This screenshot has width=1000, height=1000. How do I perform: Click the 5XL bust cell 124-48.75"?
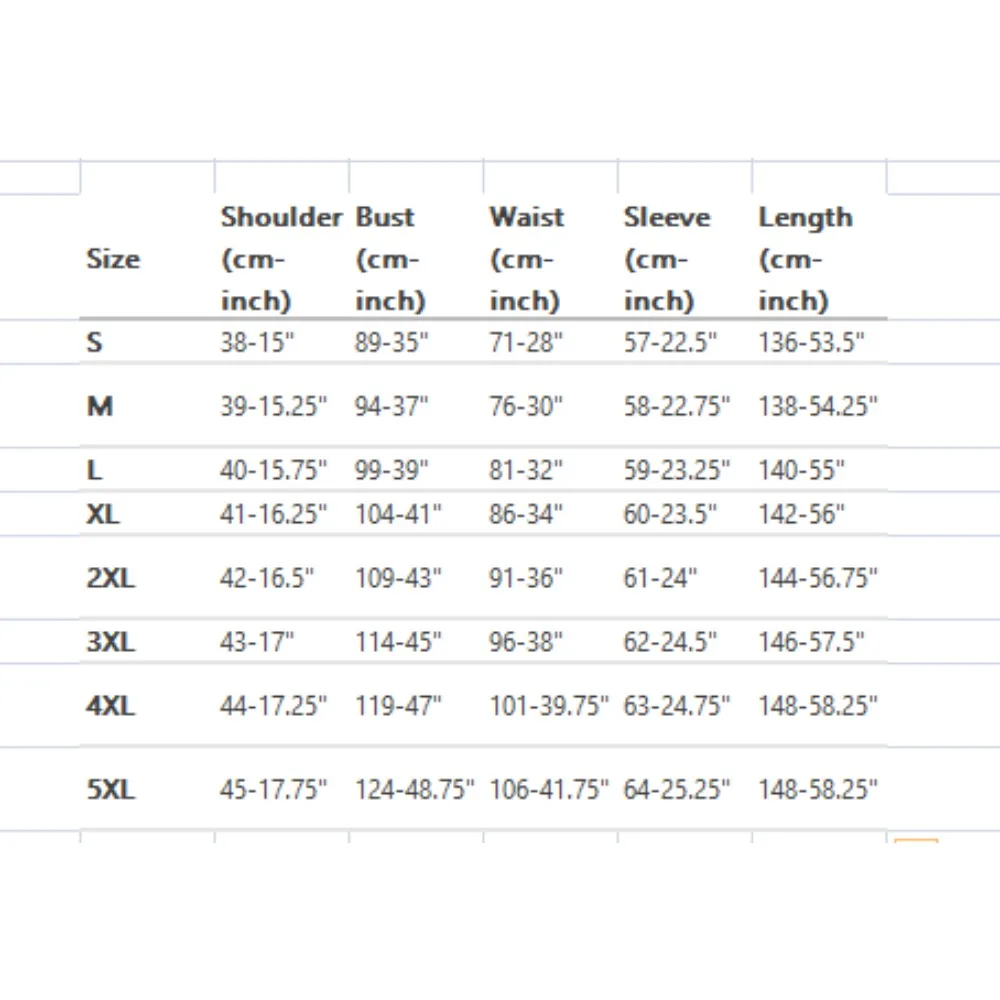[415, 790]
